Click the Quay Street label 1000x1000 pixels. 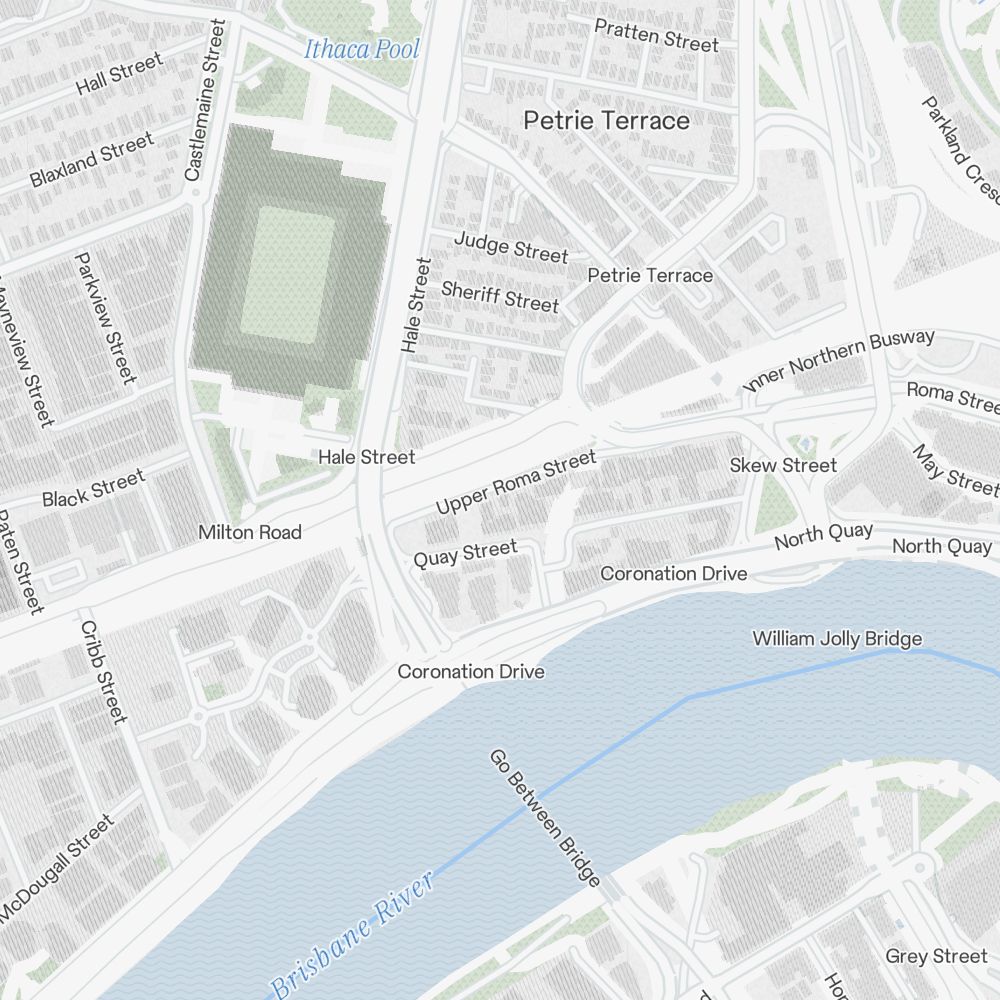click(x=466, y=553)
